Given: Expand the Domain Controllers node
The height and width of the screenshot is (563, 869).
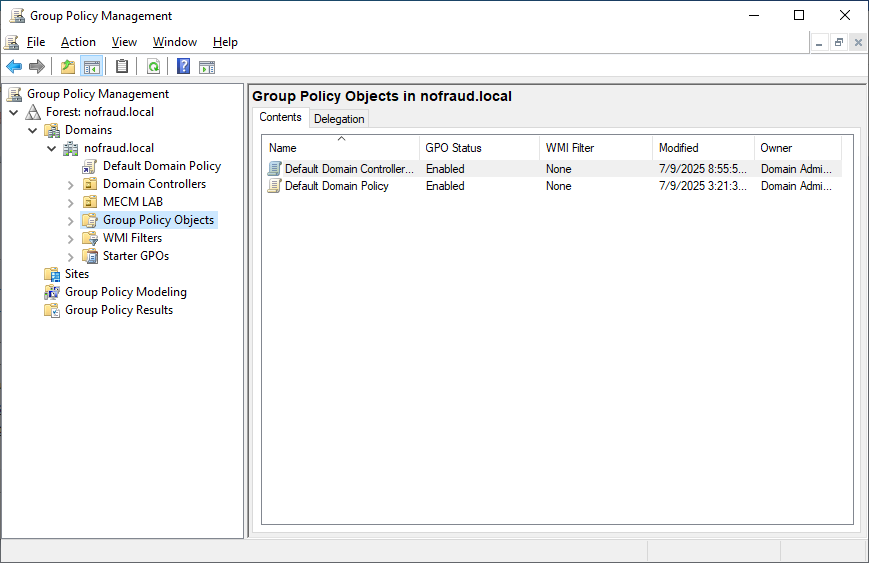Looking at the screenshot, I should (70, 185).
